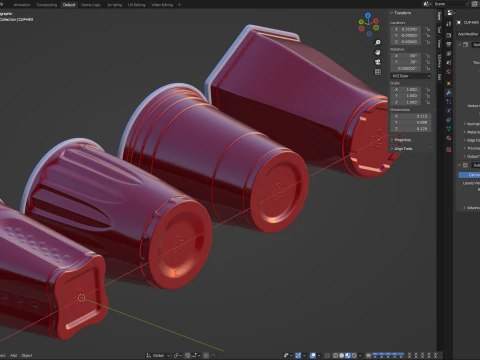Screen dimensions: 480x360
Task: Click the Catmull-Clark subdivision button
Action: (469, 175)
